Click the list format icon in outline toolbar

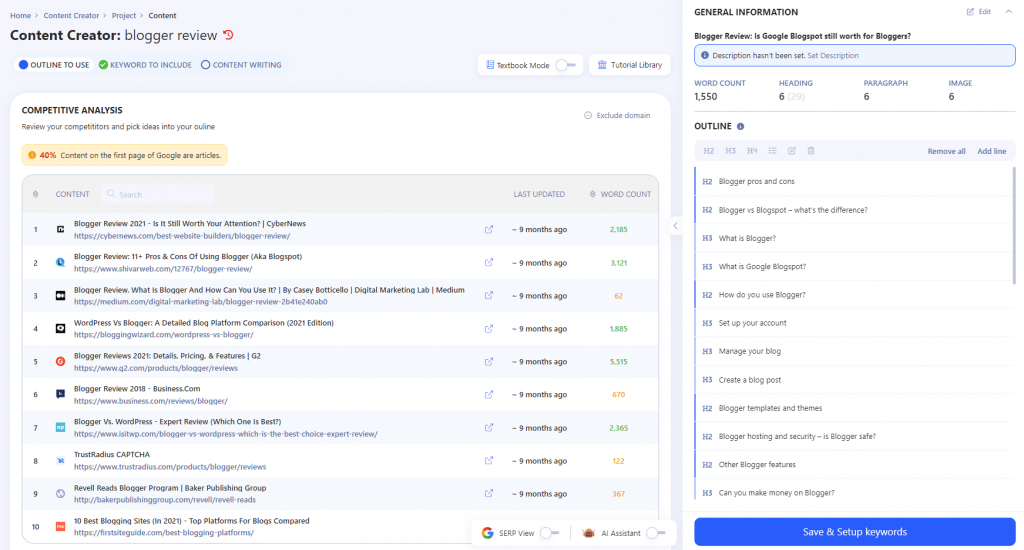[x=773, y=151]
